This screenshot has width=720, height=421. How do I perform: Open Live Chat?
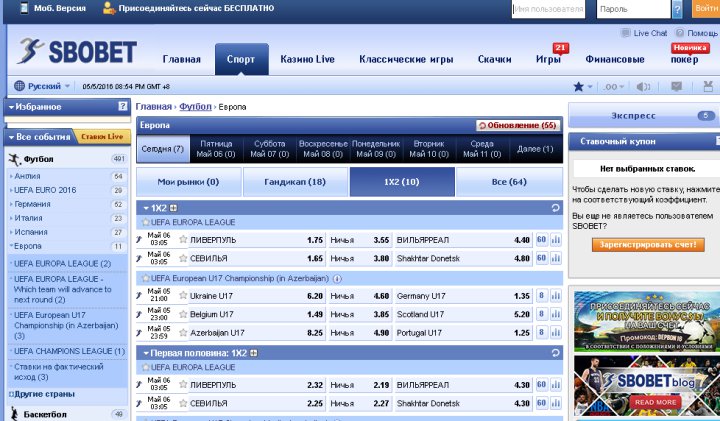644,33
